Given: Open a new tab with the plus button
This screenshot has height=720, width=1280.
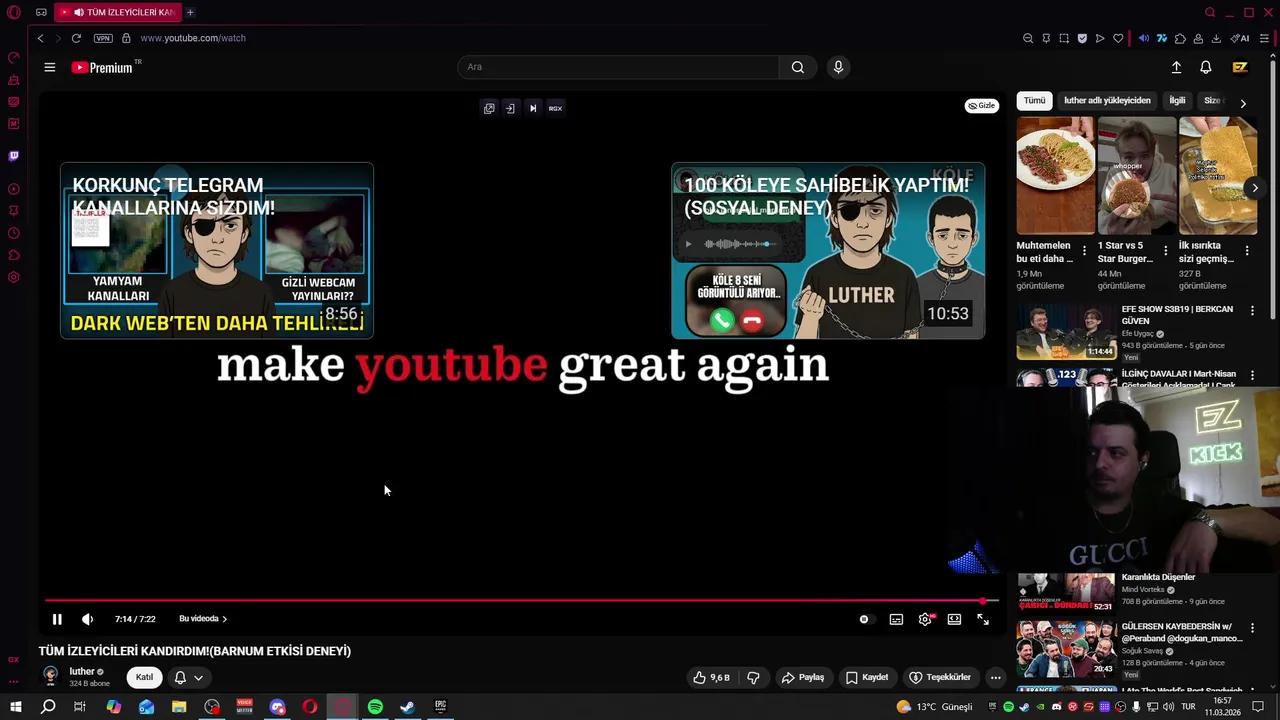Looking at the screenshot, I should (190, 12).
